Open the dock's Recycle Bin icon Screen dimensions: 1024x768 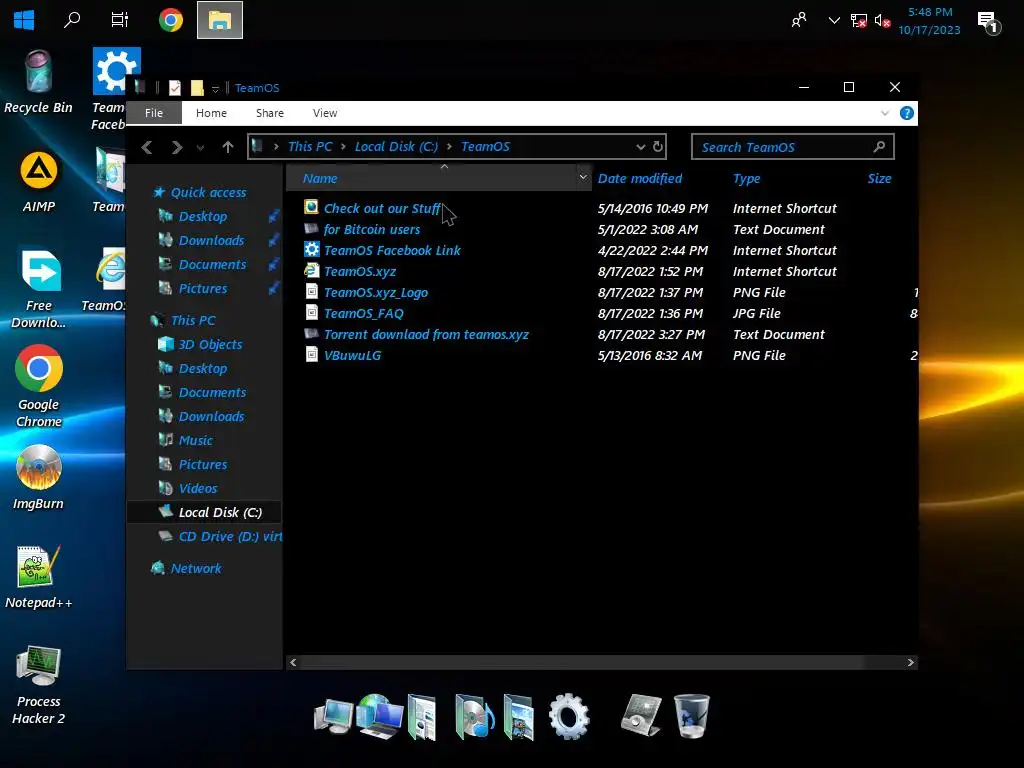691,716
